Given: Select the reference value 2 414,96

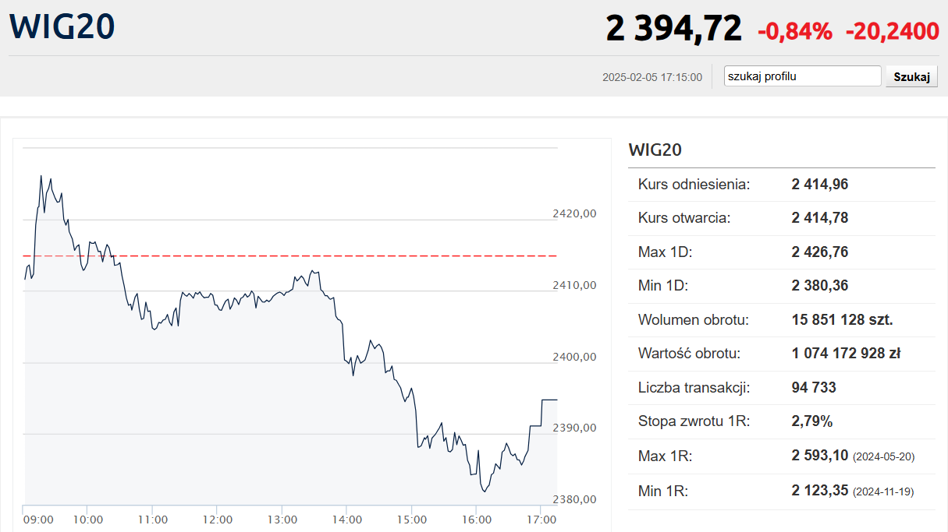Looking at the screenshot, I should tap(820, 184).
